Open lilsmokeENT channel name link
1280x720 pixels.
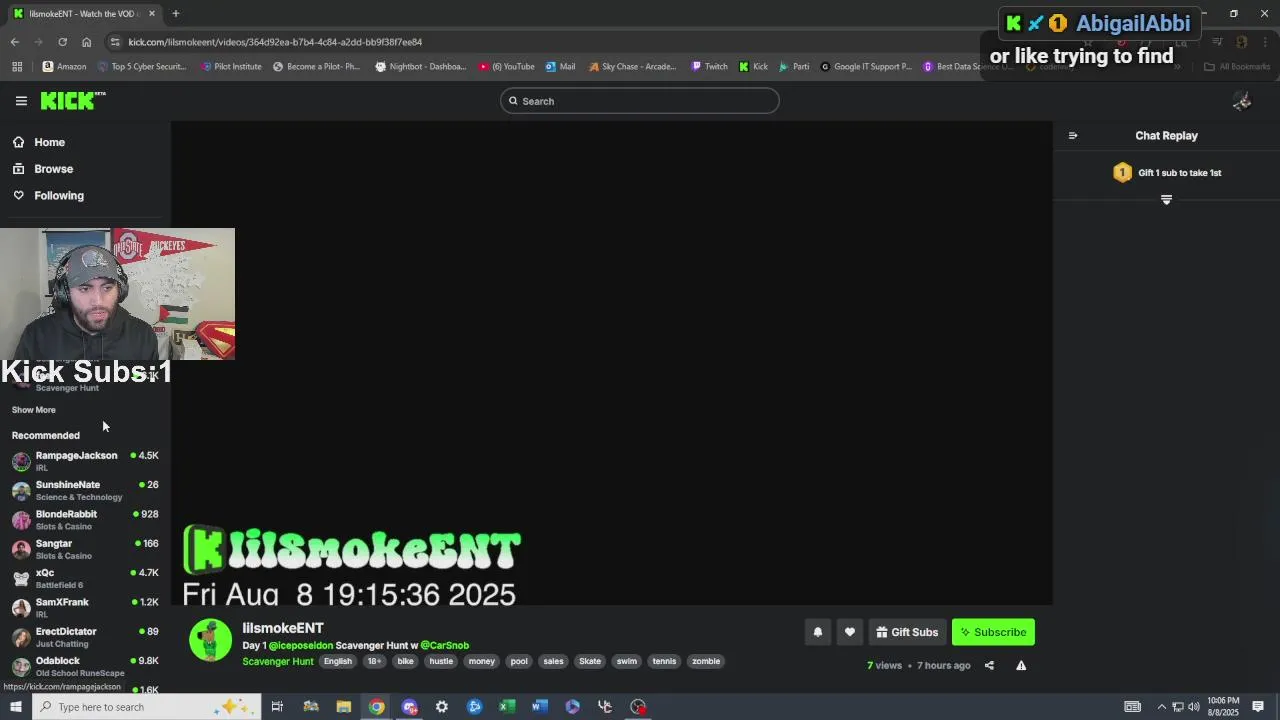coord(283,628)
